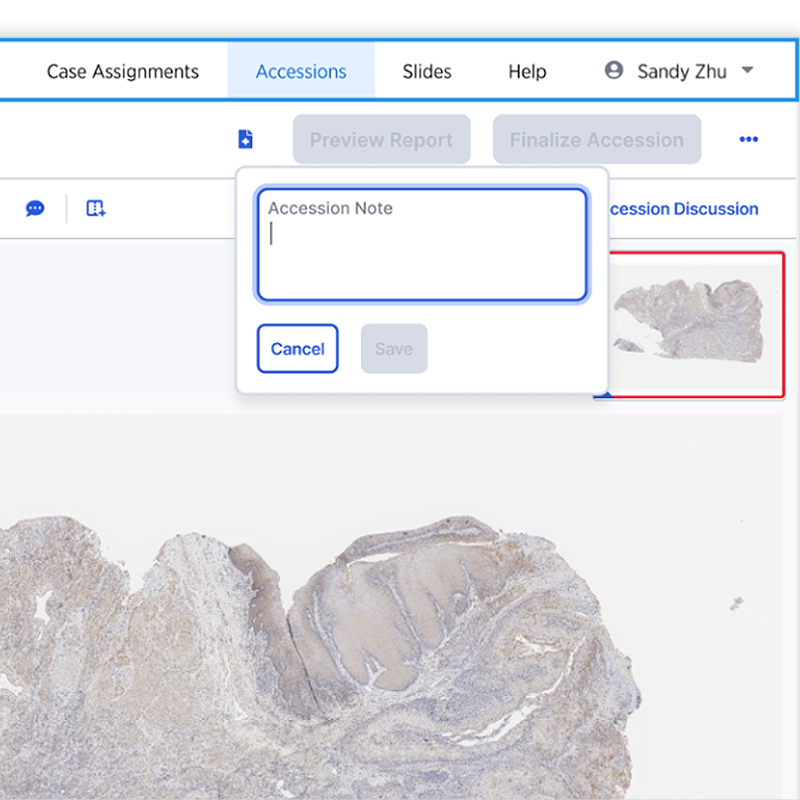The image size is (800, 800).
Task: Open the Case Assignments tab
Action: point(122,71)
